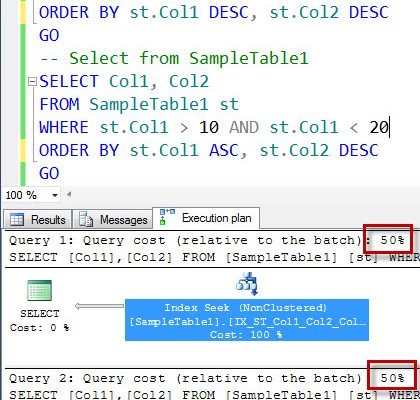Click the ORDER BY st.Col1 ASC line
Image resolution: width=420 pixels, height=400 pixels.
pyautogui.click(x=209, y=150)
